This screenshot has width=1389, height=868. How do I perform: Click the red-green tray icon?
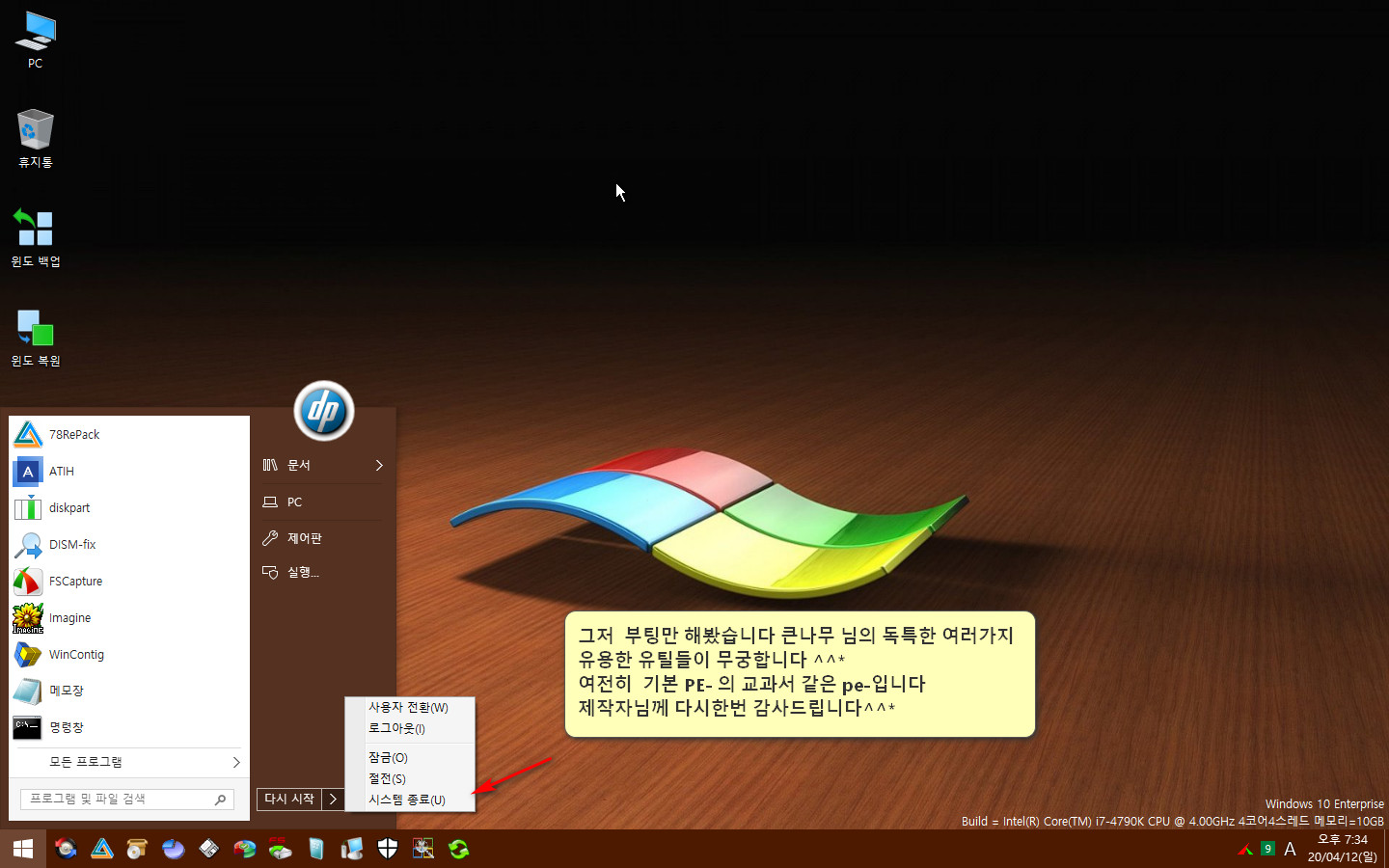pyautogui.click(x=1245, y=849)
